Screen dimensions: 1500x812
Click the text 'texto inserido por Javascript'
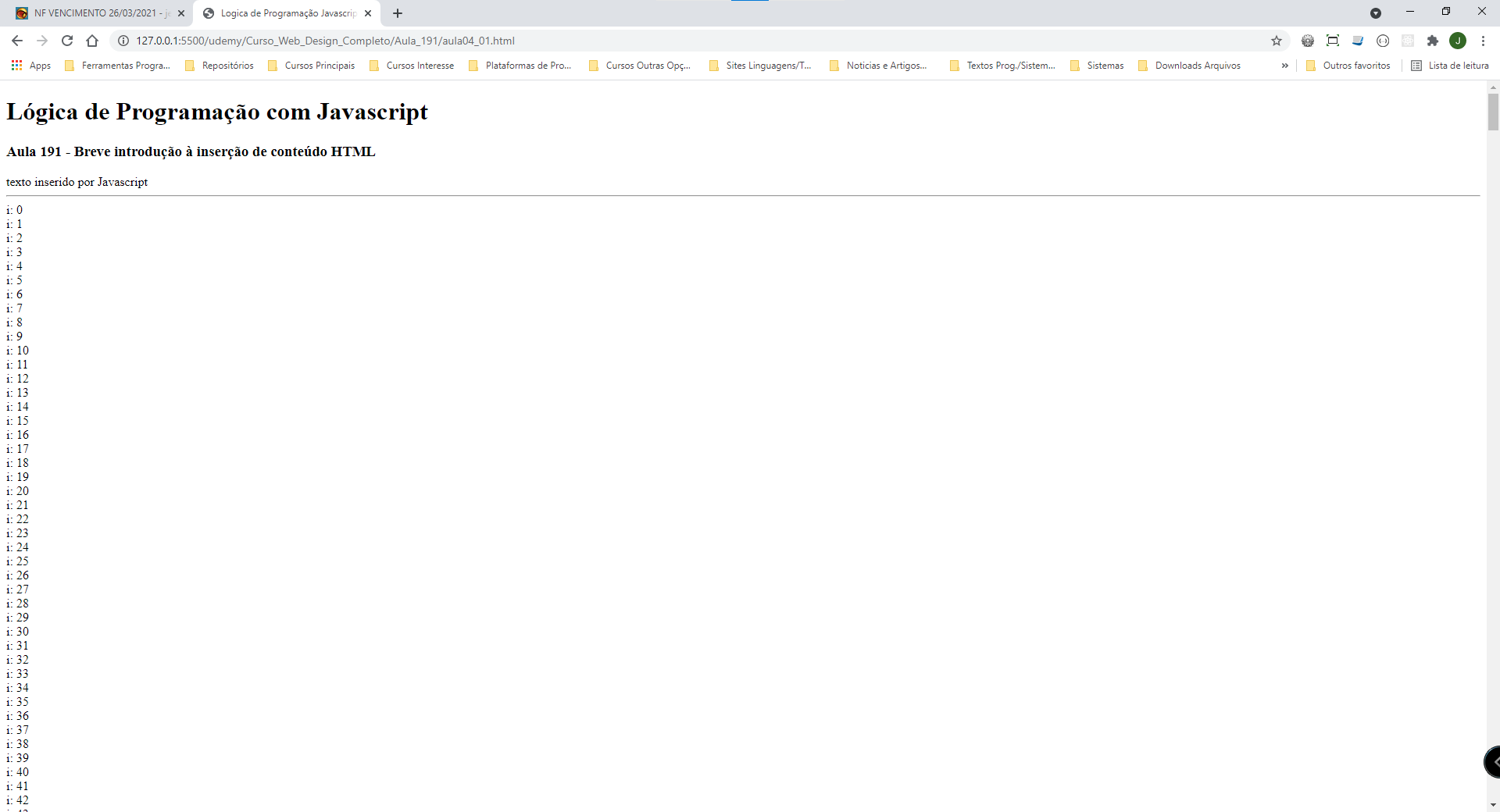pyautogui.click(x=77, y=182)
